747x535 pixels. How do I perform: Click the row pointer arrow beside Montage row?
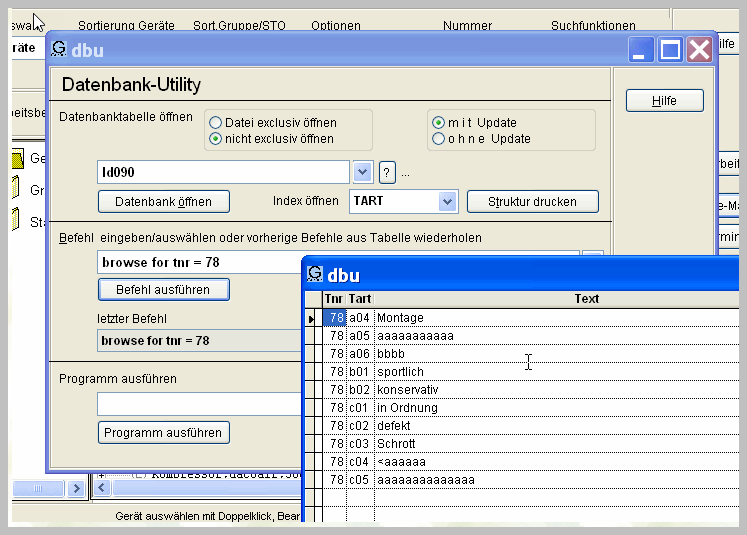click(x=312, y=318)
